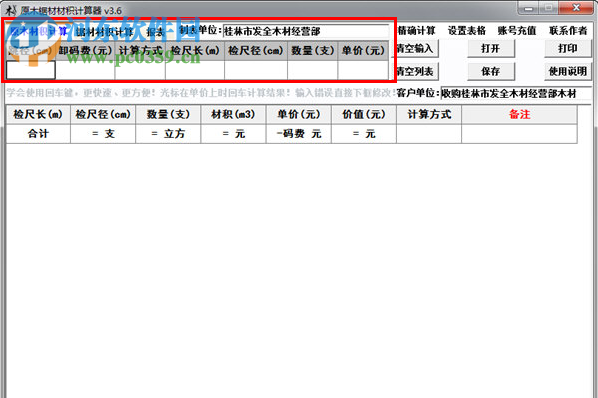Screen dimensions: 598x398
Task: Click the '= 立方' total cell
Action: (x=168, y=134)
